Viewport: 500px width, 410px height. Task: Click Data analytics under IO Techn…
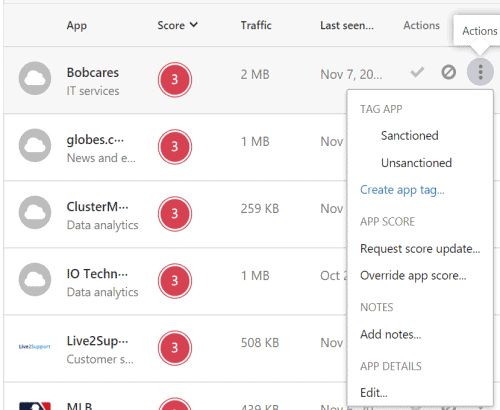coord(102,292)
